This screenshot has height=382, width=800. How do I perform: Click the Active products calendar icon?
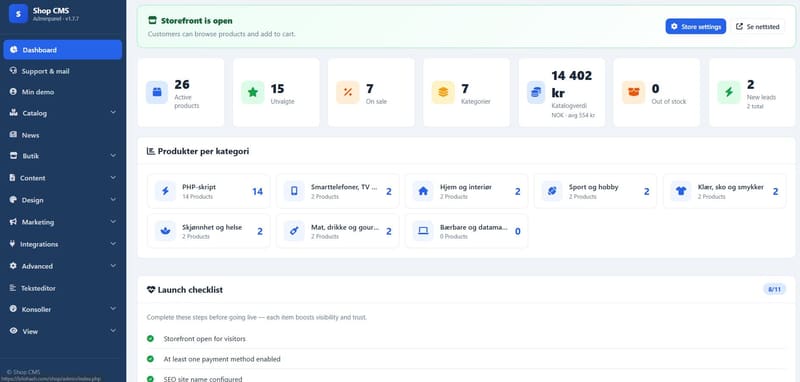point(157,92)
